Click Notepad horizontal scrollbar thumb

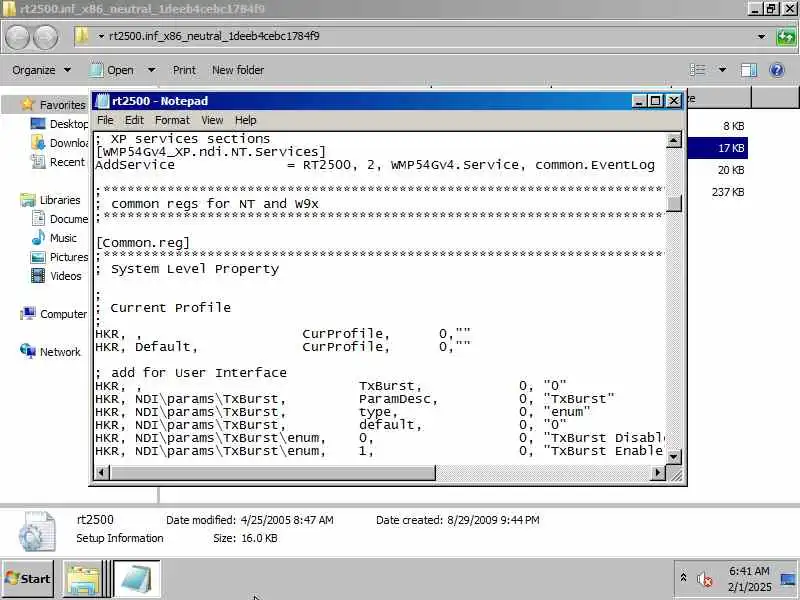273,472
